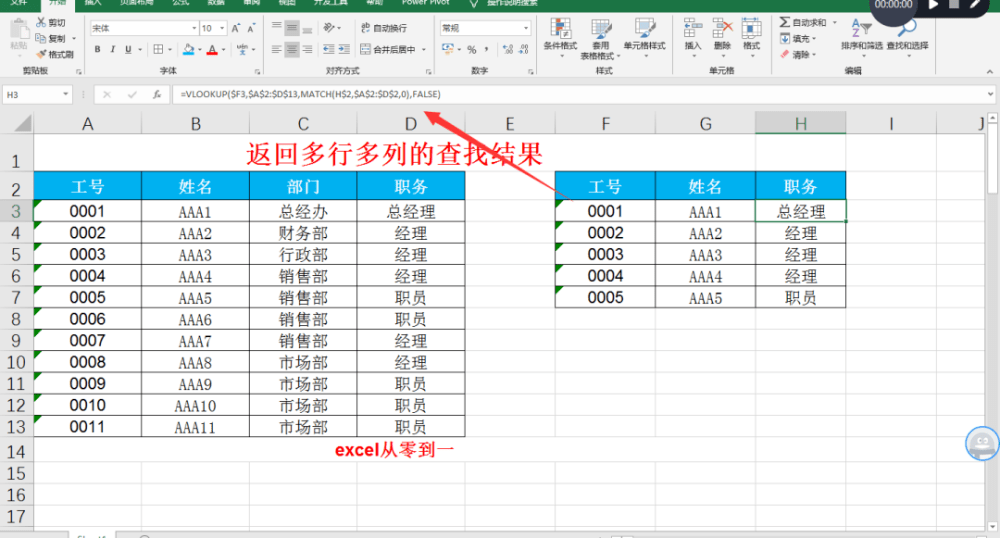This screenshot has height=538, width=1000.
Task: Toggle top vertical alignment
Action: 276,27
